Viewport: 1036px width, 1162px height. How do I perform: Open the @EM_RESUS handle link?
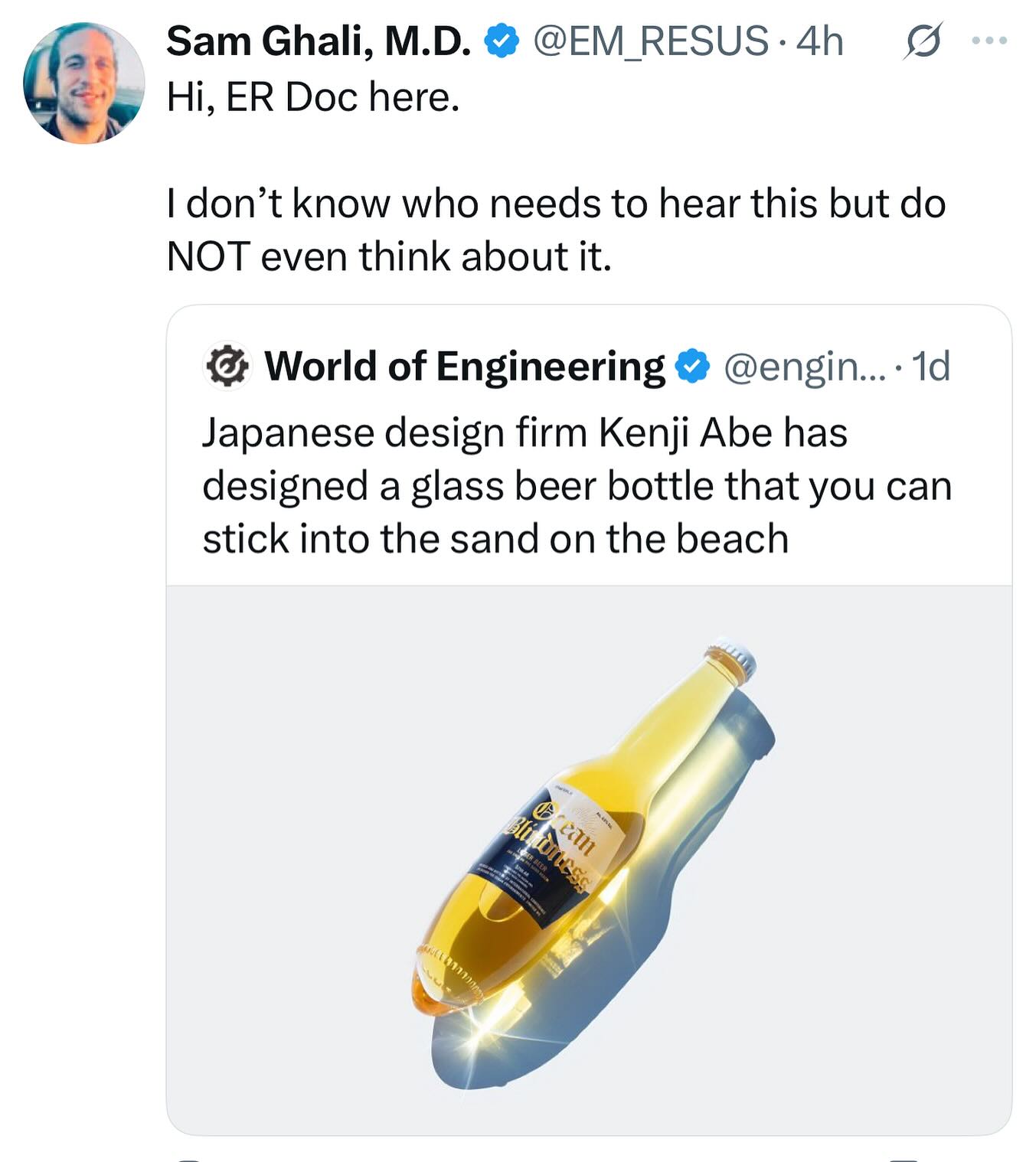pyautogui.click(x=650, y=41)
